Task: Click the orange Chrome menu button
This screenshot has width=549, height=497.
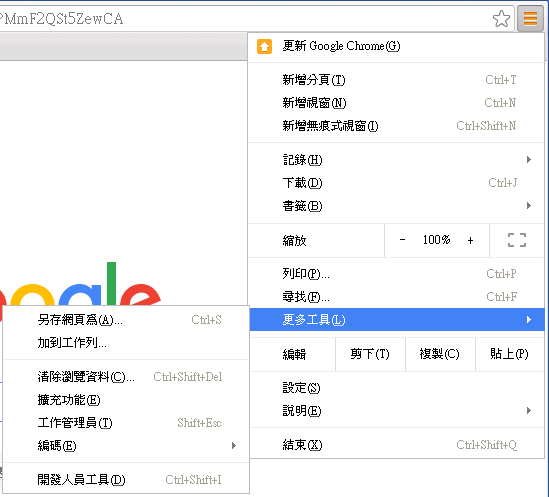Action: tap(530, 19)
